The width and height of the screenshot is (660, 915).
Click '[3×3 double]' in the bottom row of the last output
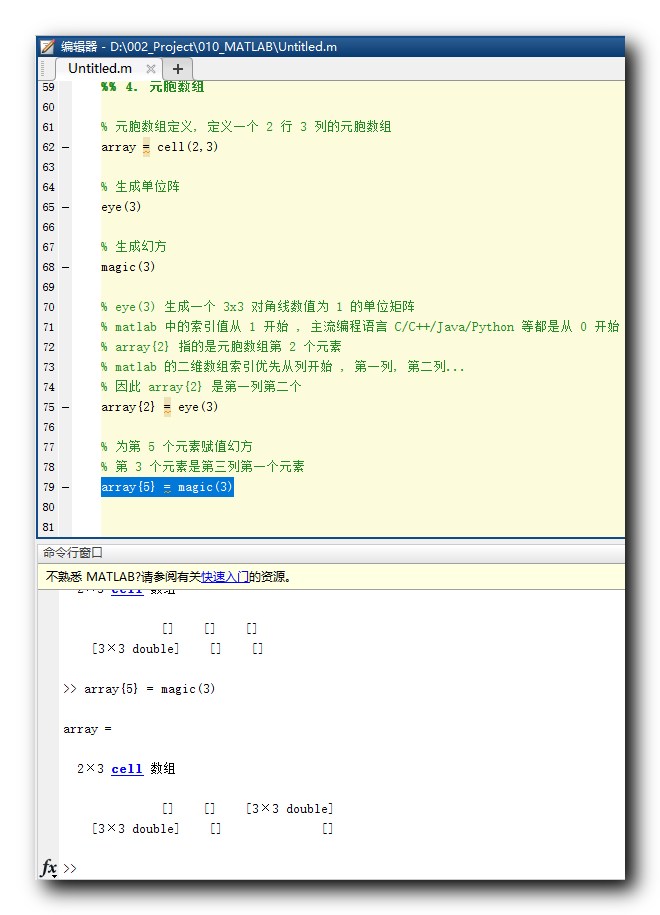(x=135, y=829)
